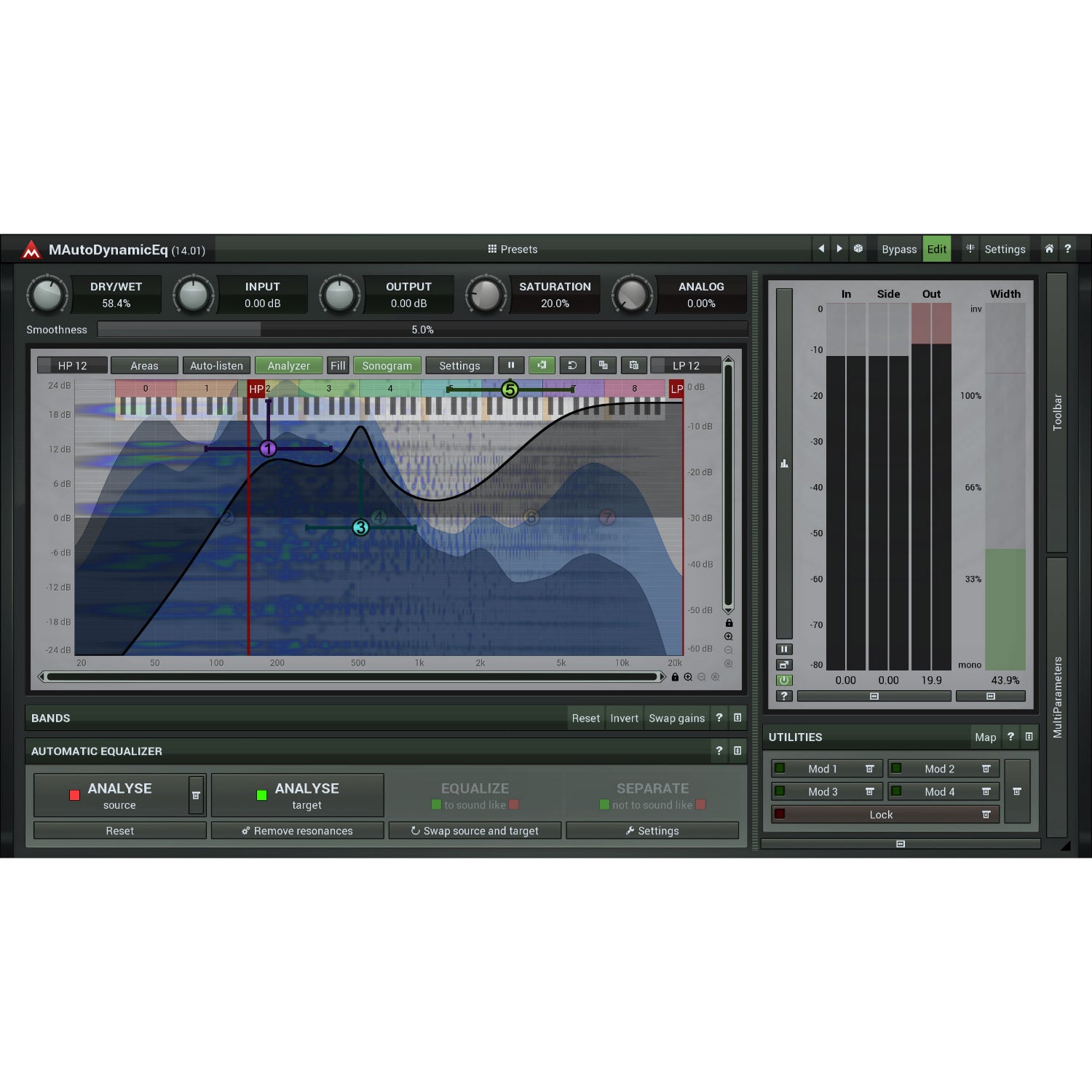Click Swap gains in Bands header

point(676,718)
